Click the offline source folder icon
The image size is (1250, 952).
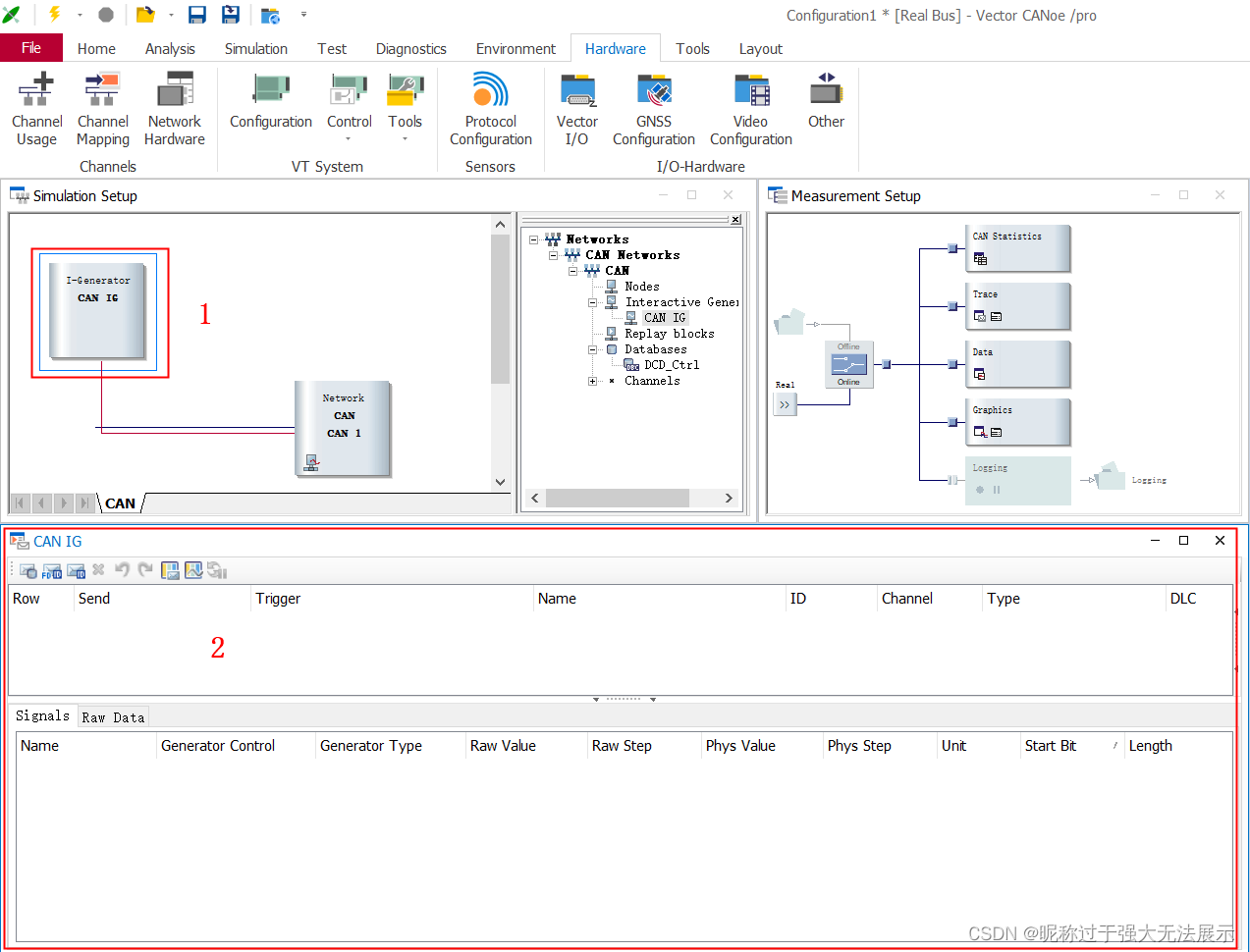coord(788,322)
